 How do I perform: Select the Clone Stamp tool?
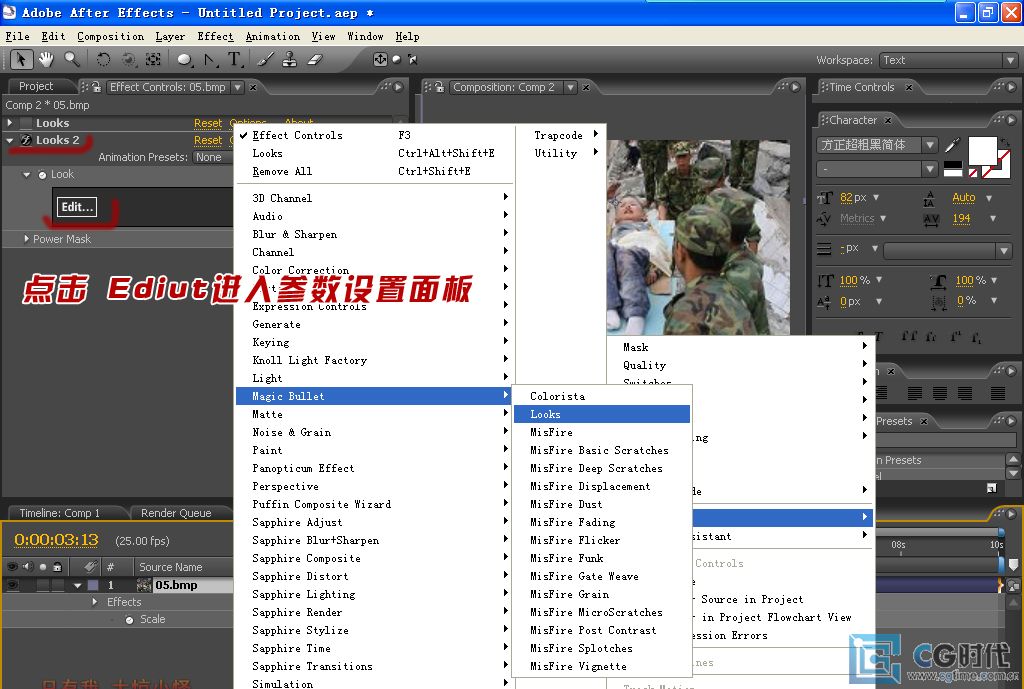tap(289, 59)
